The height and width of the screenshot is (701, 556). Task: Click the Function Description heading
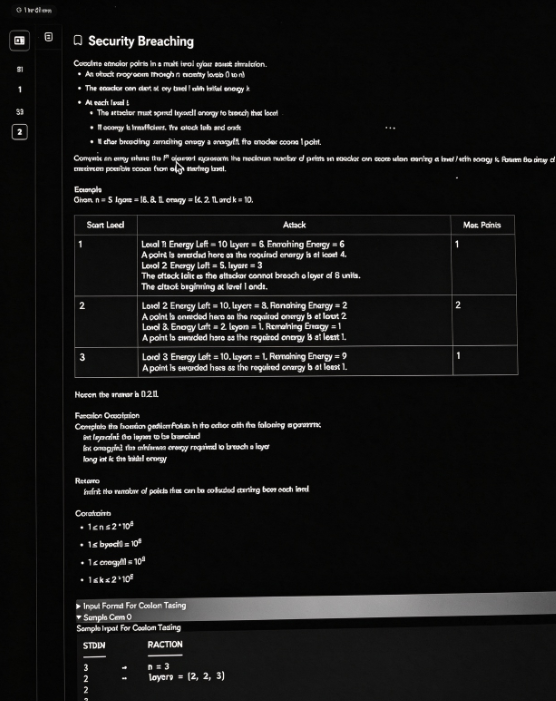(x=107, y=415)
